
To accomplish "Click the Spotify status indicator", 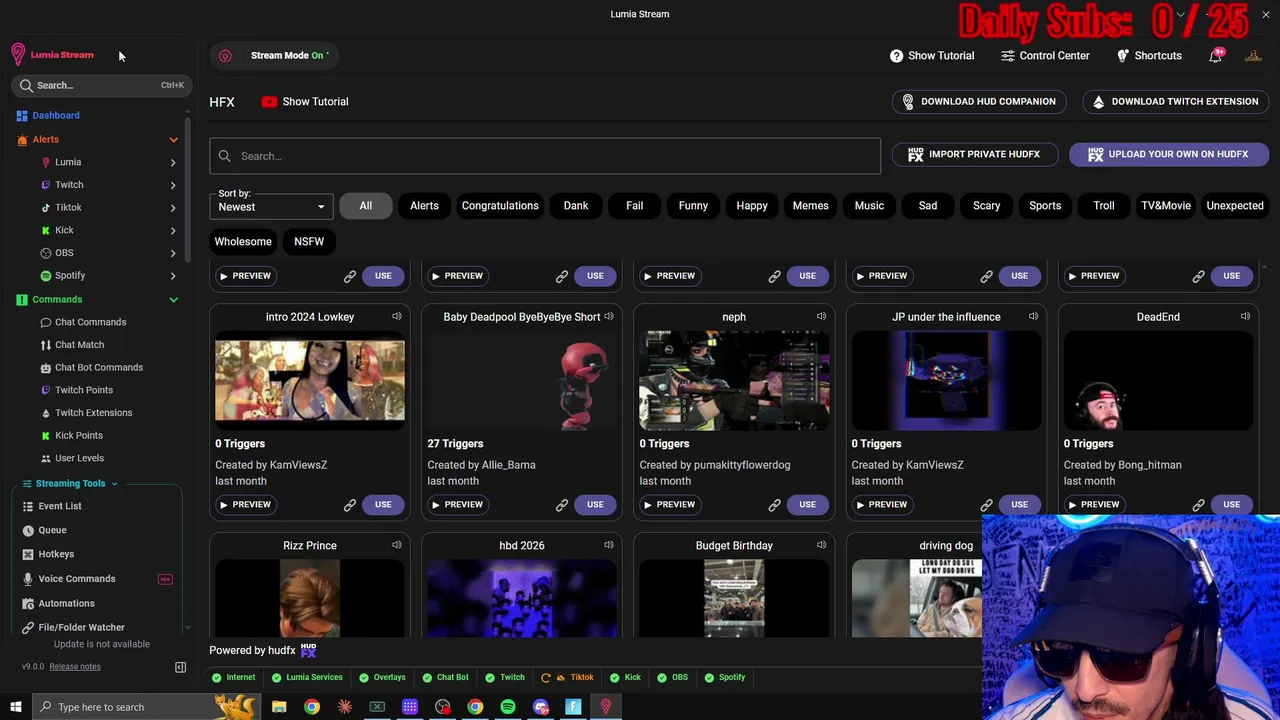I will pyautogui.click(x=724, y=678).
